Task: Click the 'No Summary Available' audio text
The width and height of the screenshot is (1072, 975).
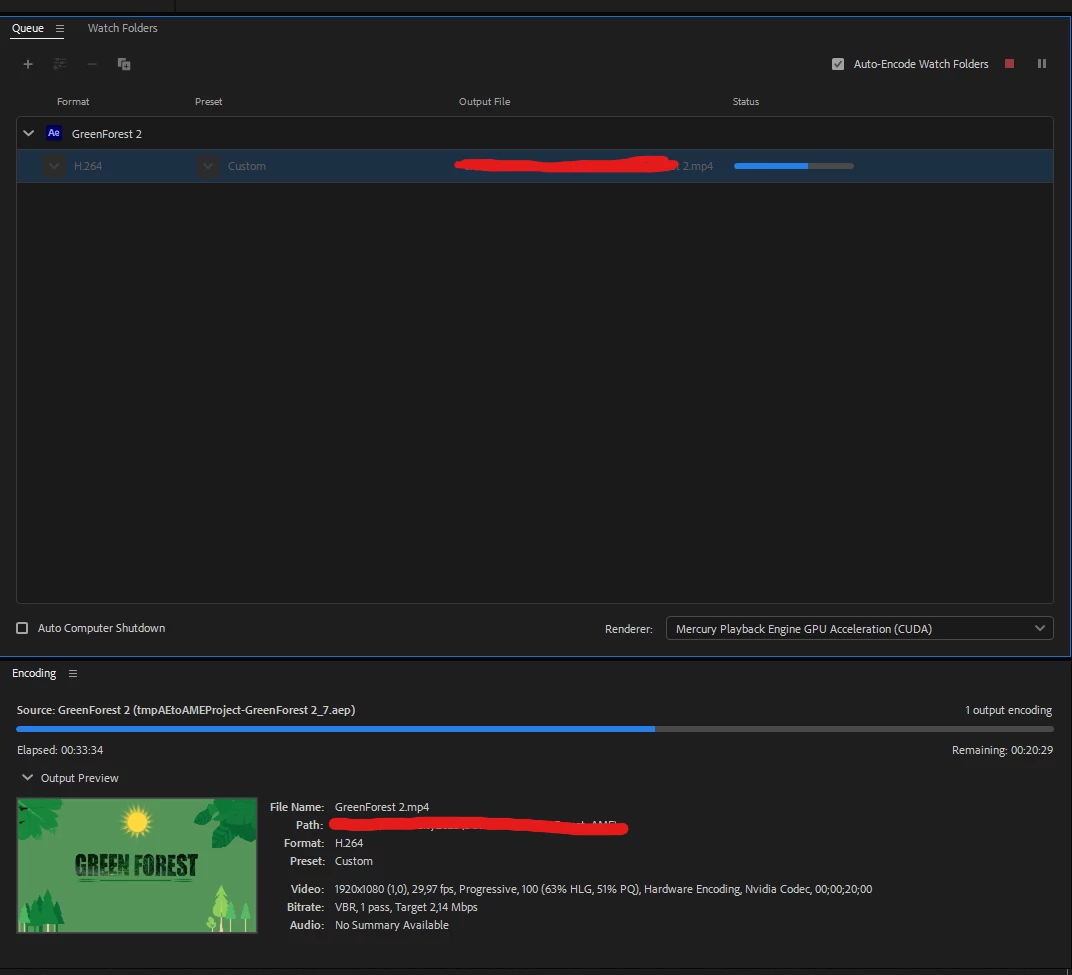Action: tap(392, 925)
